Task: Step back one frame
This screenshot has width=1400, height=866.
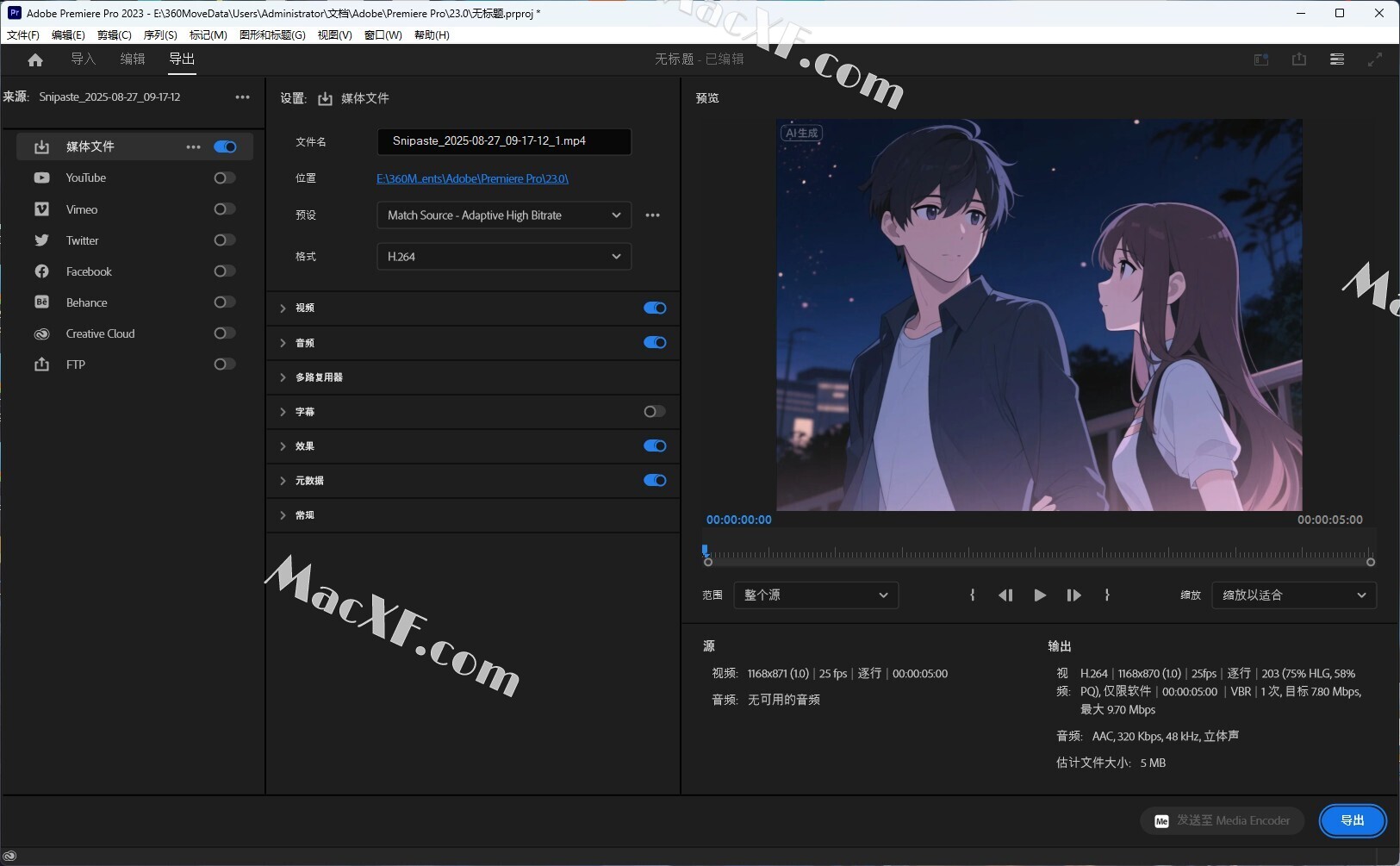Action: coord(1005,595)
